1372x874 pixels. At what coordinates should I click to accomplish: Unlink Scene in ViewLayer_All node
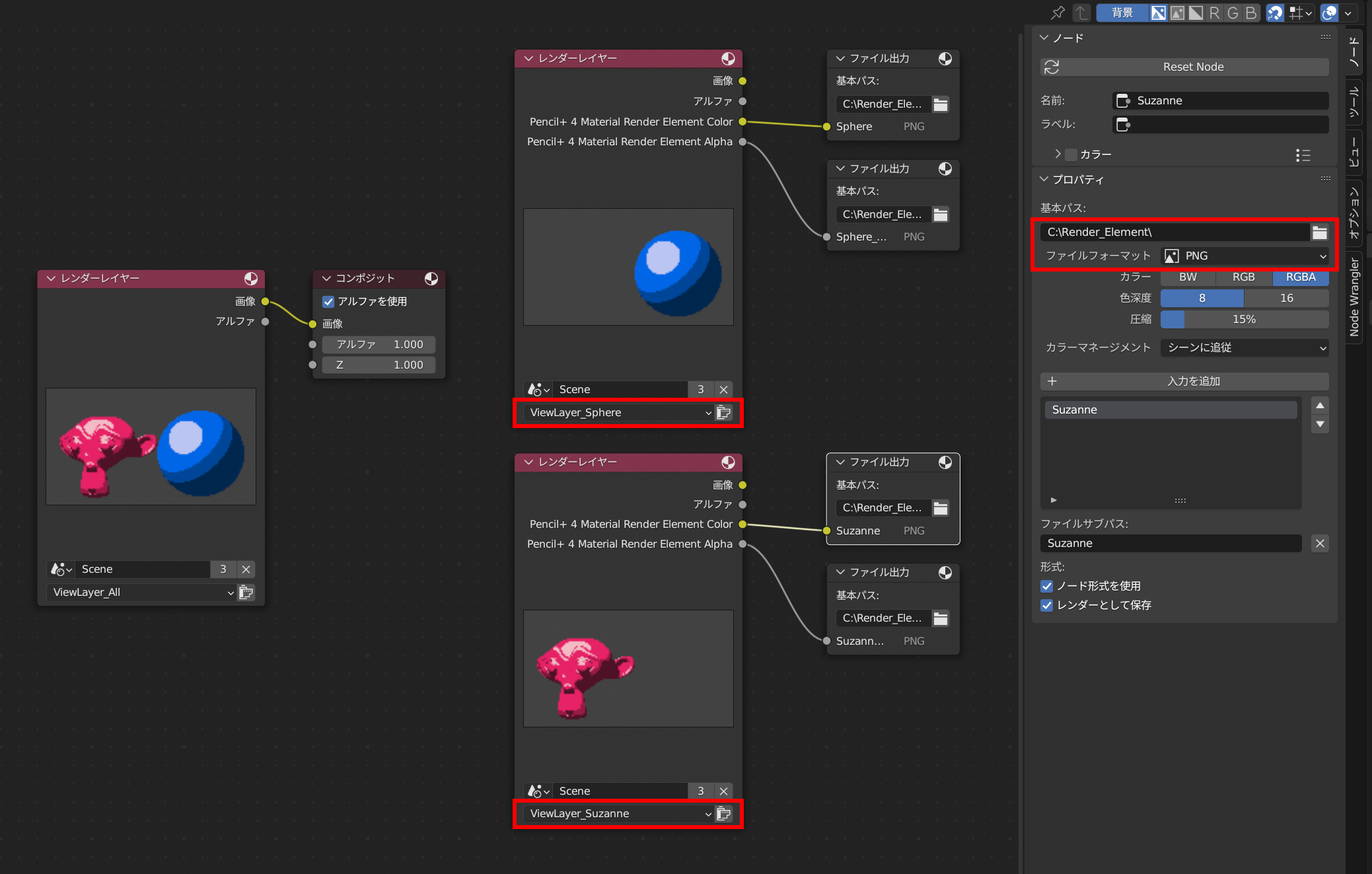click(246, 569)
